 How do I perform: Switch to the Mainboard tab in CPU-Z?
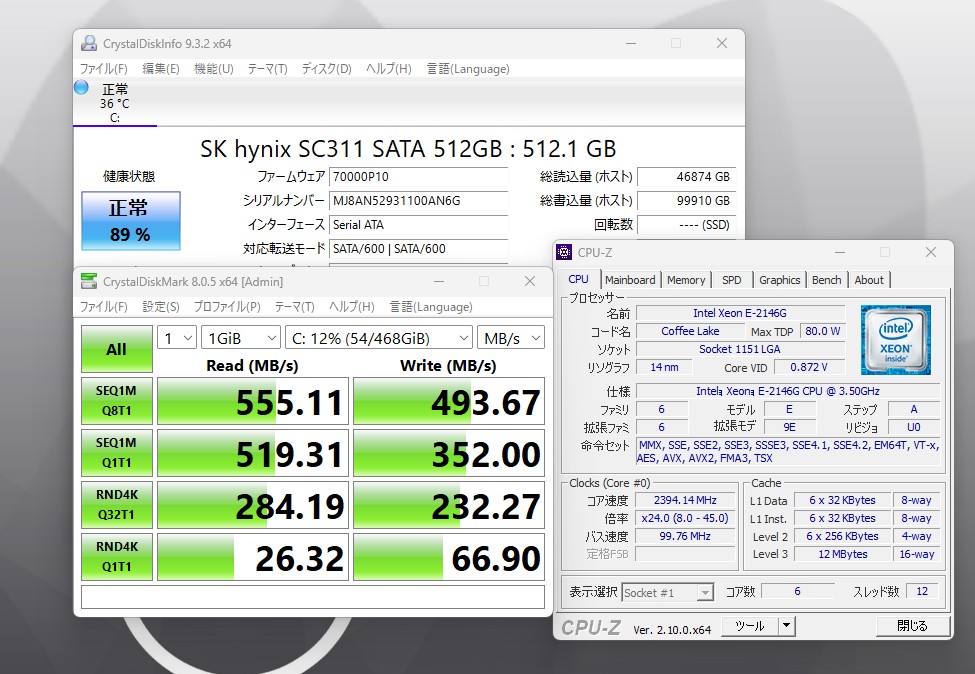click(x=630, y=280)
